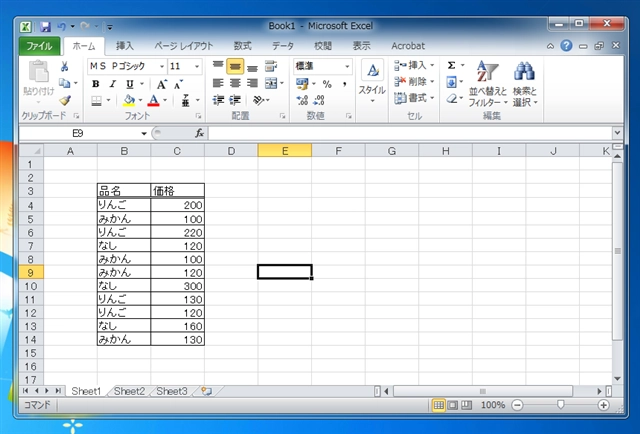Click the increase decimal icon
This screenshot has height=434, width=640.
[302, 100]
